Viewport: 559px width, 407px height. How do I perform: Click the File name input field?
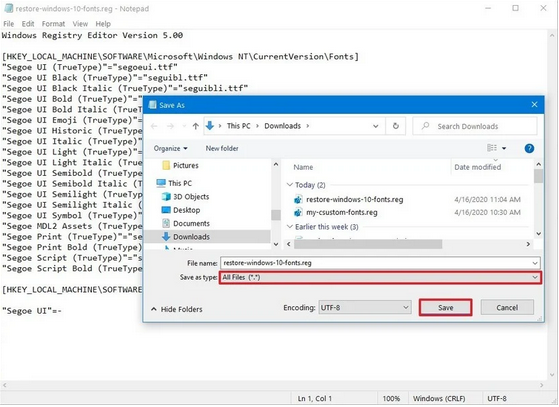pos(380,263)
